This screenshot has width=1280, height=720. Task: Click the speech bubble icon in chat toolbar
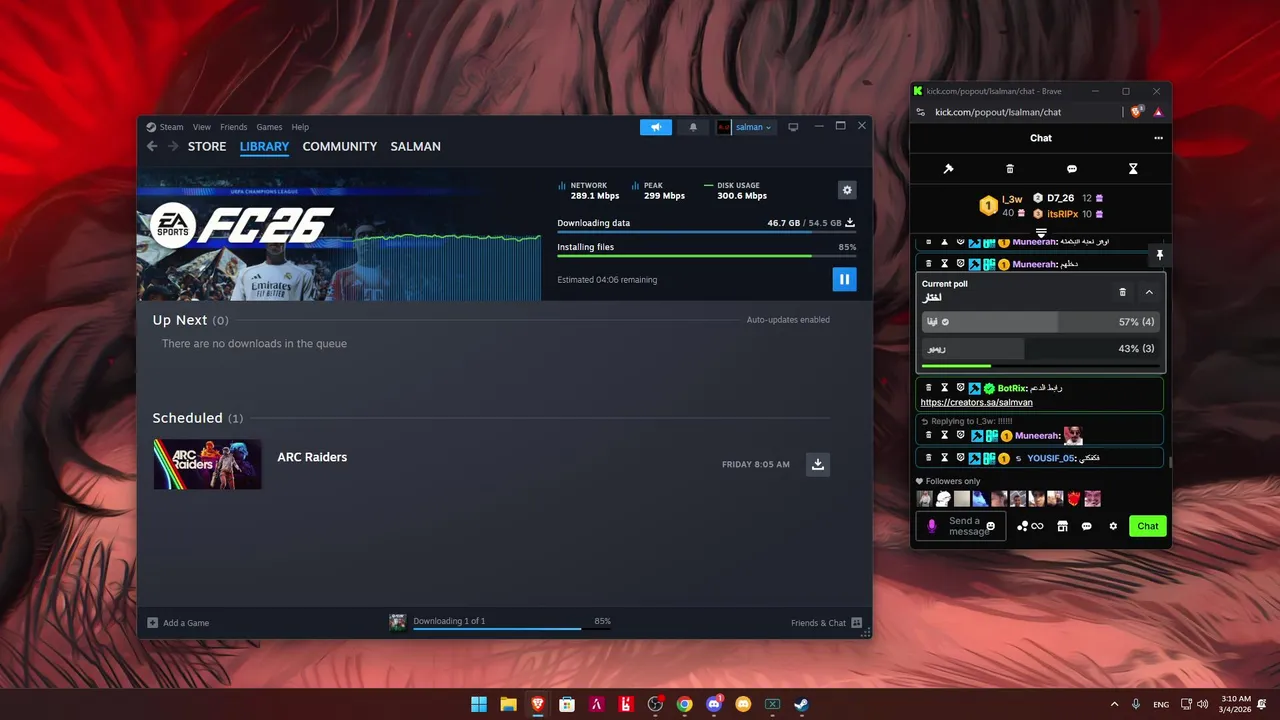(x=1071, y=169)
